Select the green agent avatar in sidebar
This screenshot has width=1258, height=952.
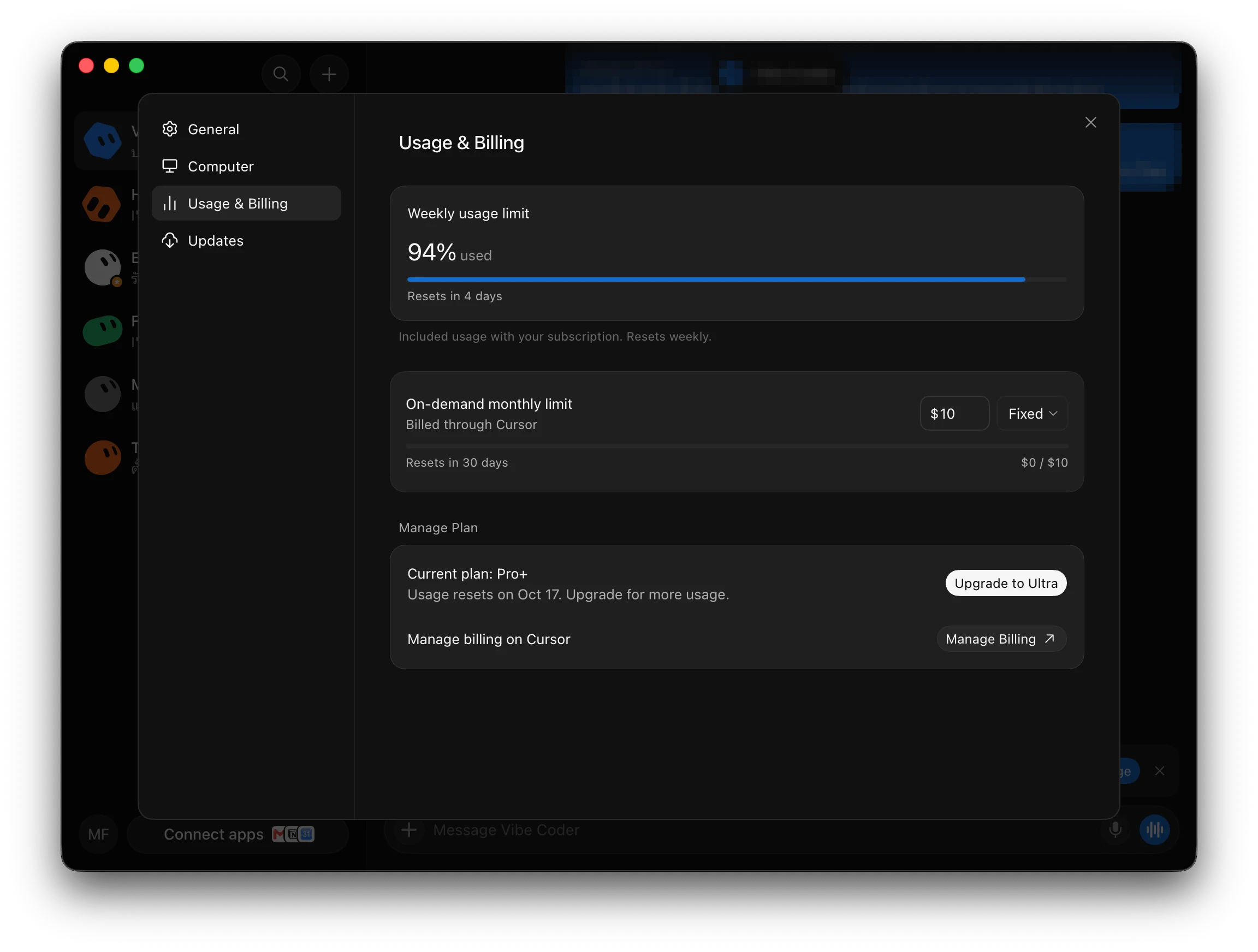[102, 330]
